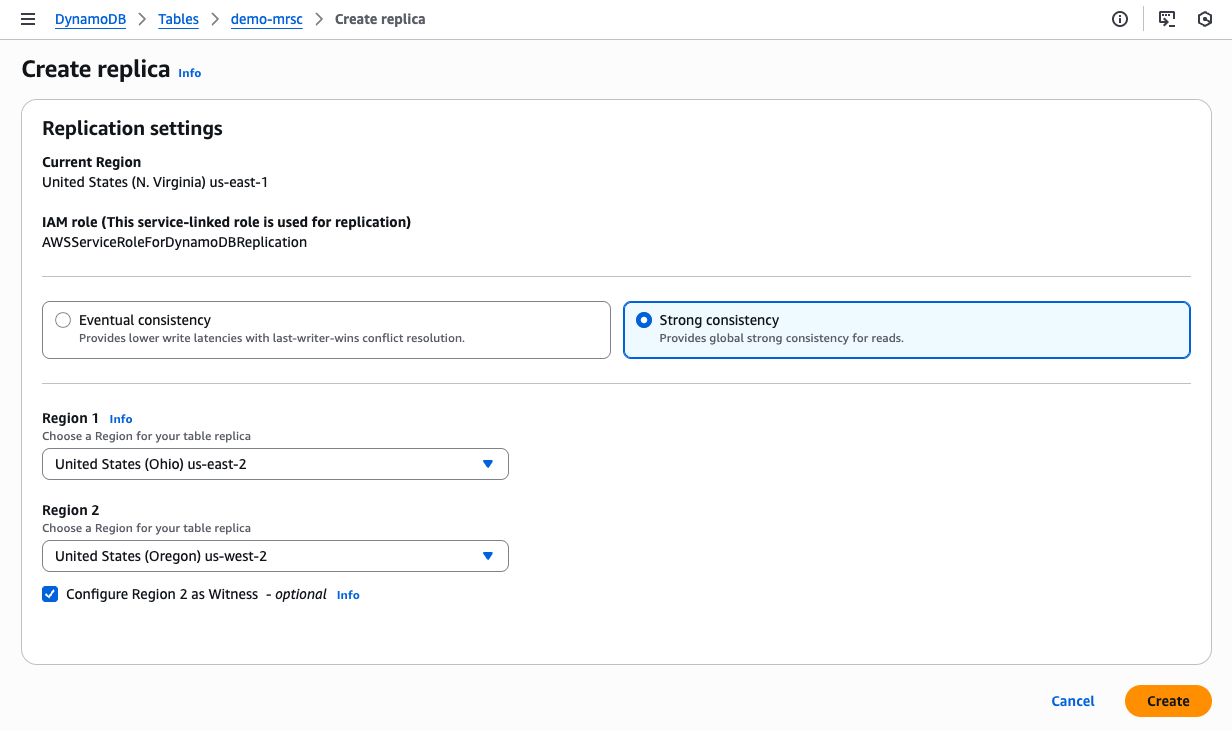
Task: Open Info link beside Region 1
Action: pos(120,419)
